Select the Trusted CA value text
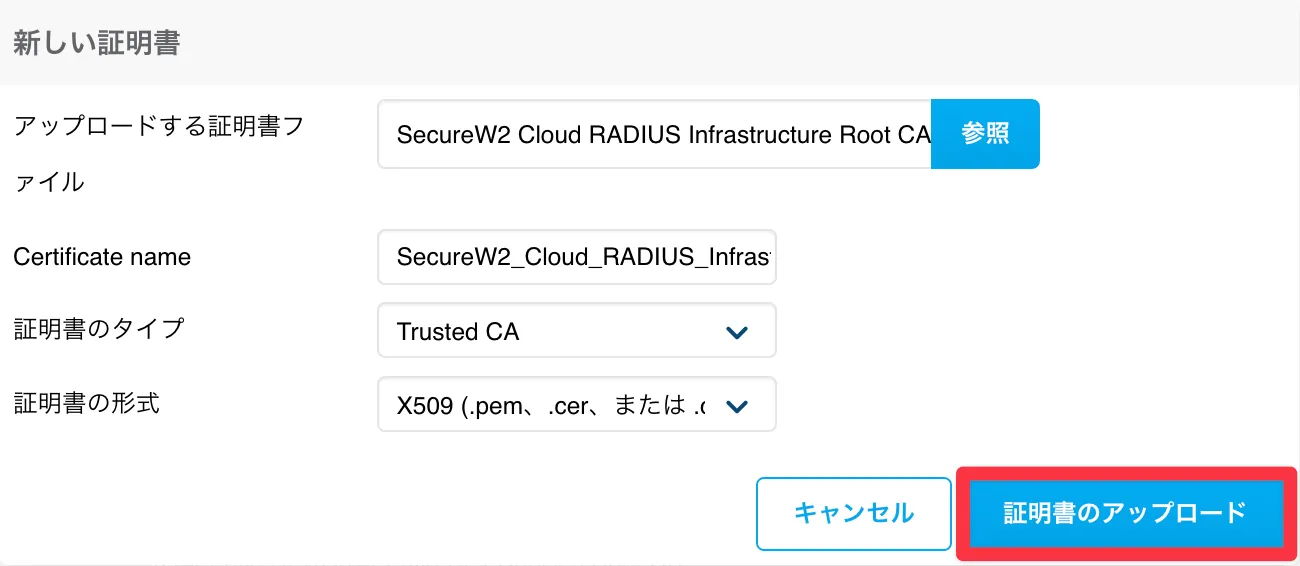This screenshot has width=1300, height=566. [458, 332]
